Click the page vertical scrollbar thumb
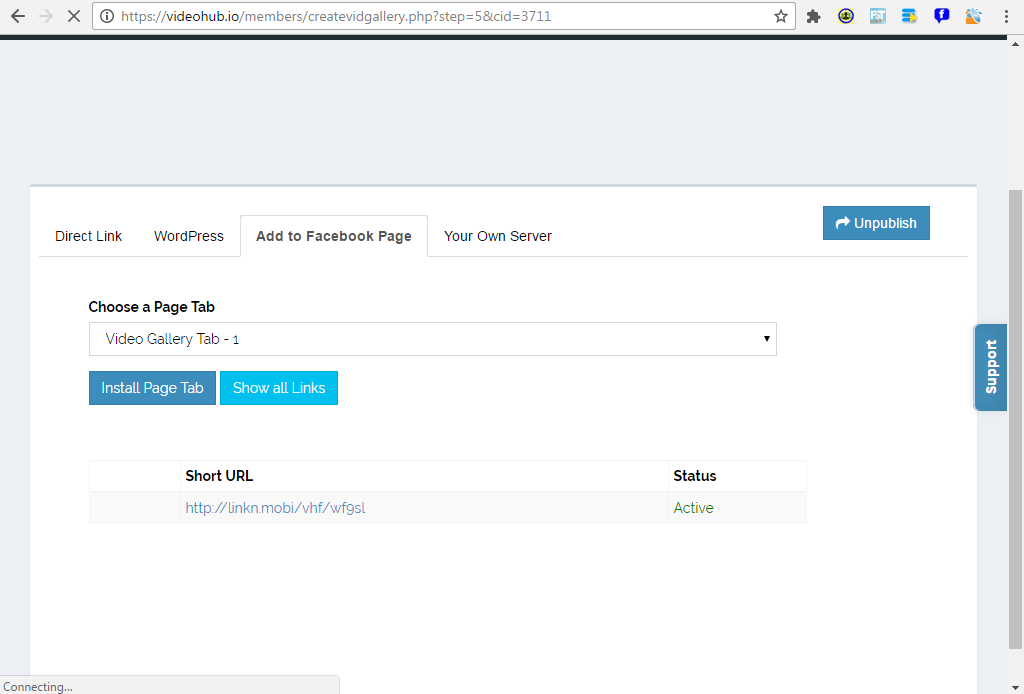Screen dimensions: 1024x694 point(1015,418)
